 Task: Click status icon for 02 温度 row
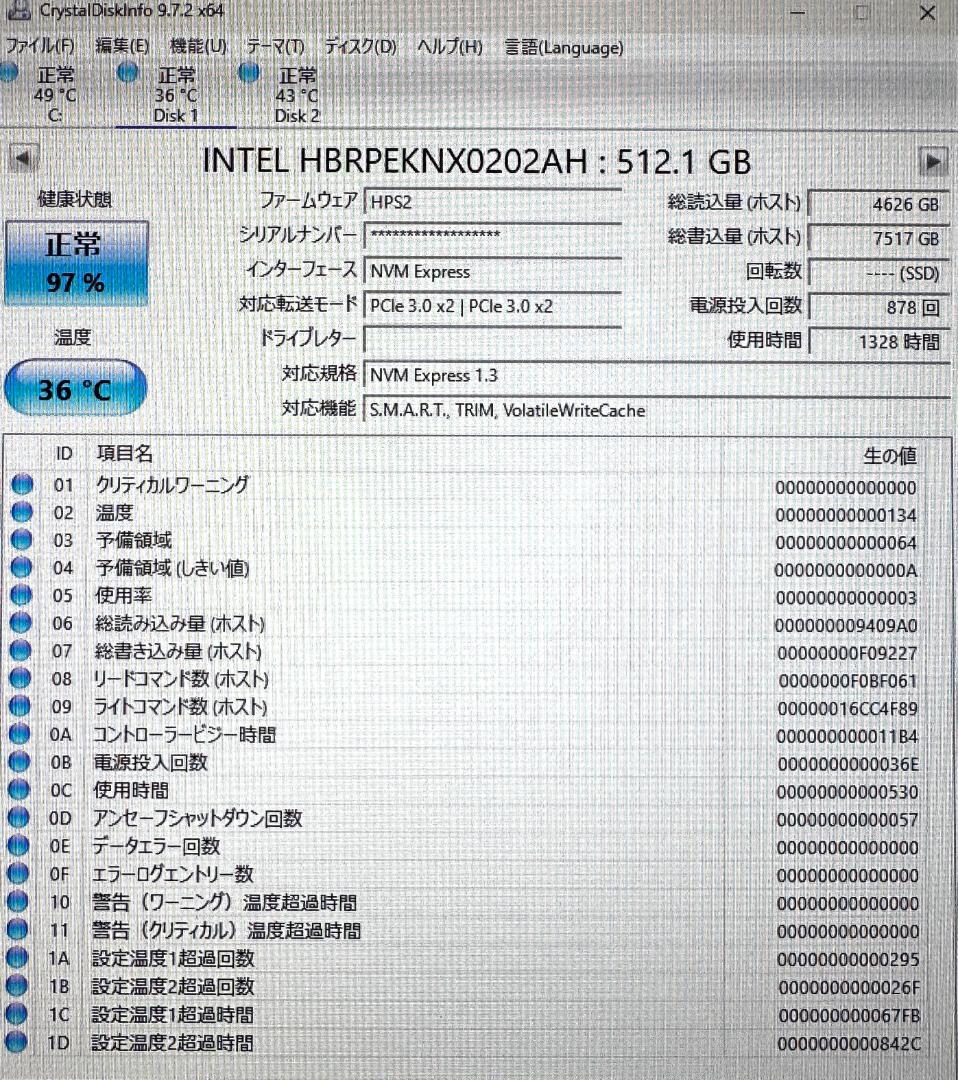pyautogui.click(x=22, y=512)
